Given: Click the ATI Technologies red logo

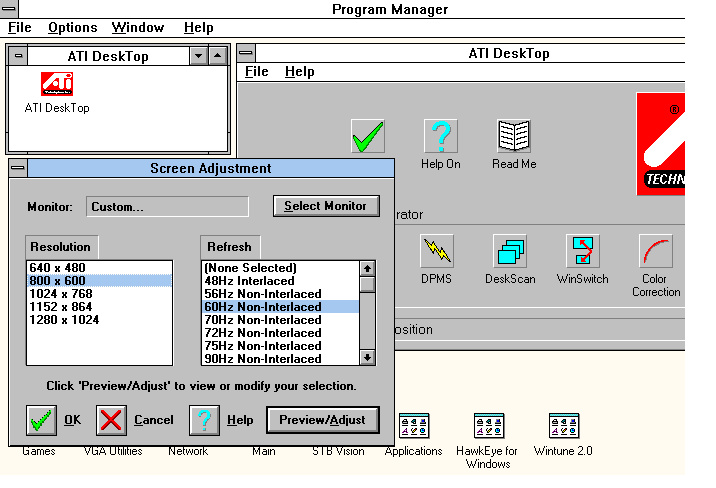Looking at the screenshot, I should pos(660,144).
